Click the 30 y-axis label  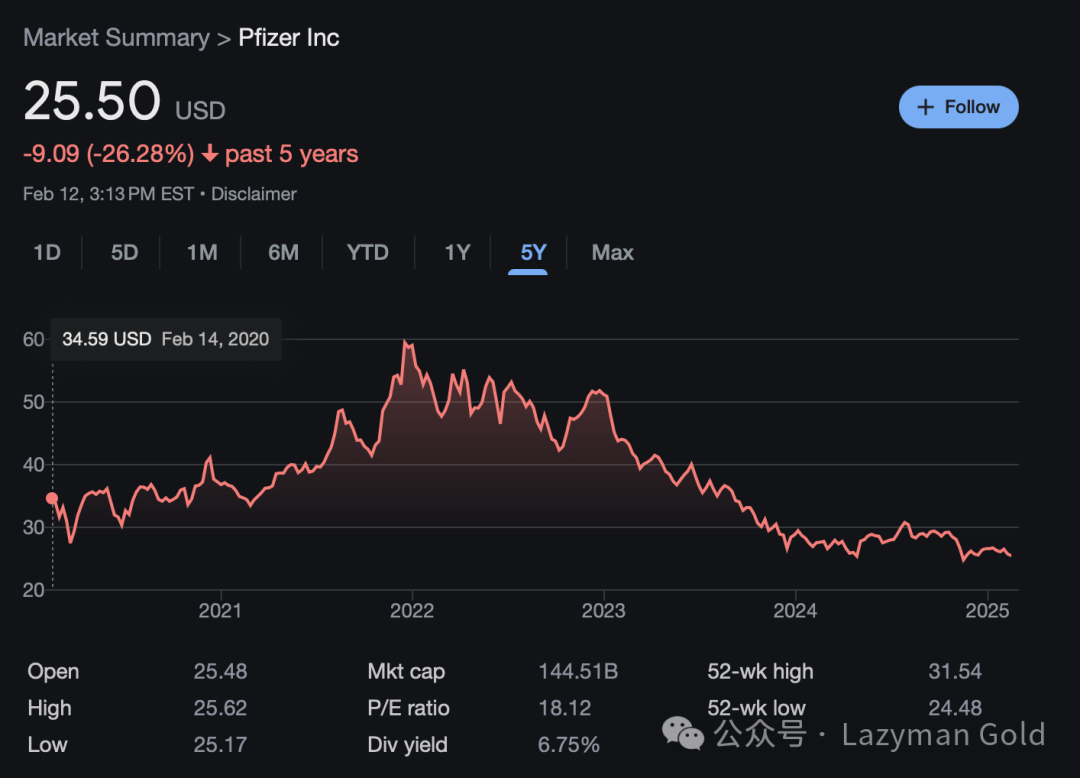click(34, 527)
